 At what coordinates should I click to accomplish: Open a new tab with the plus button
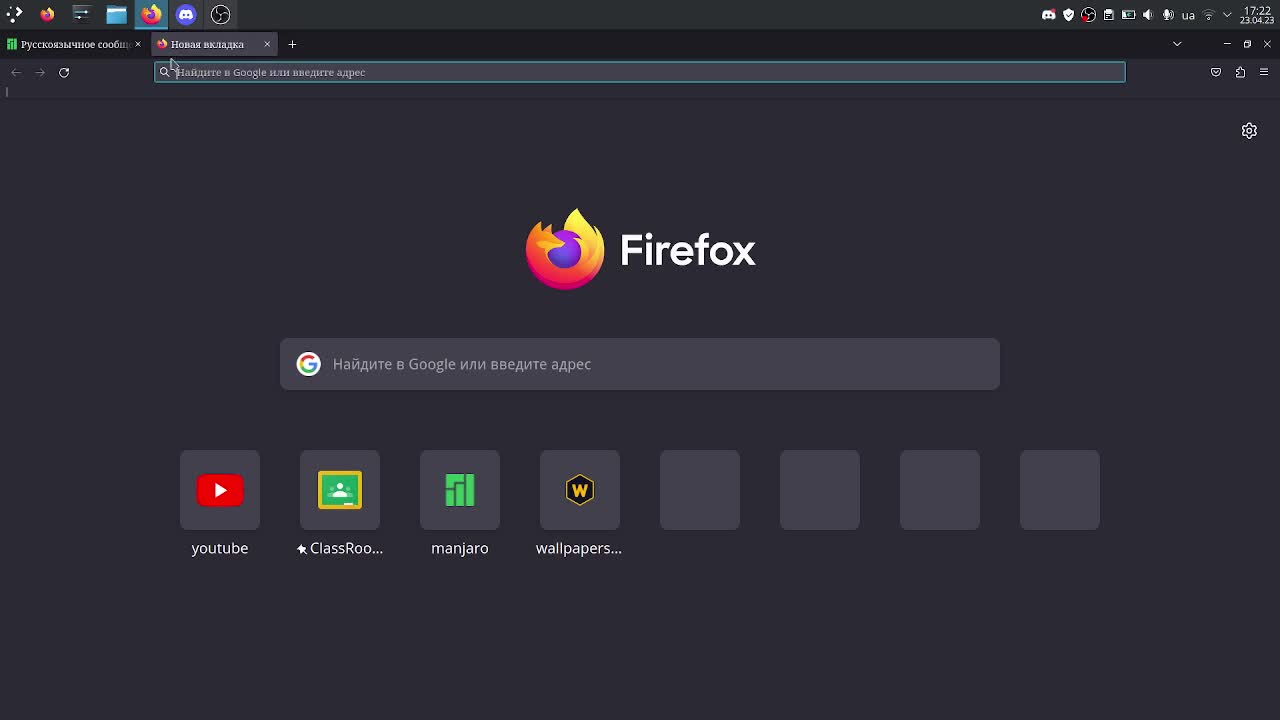[292, 44]
